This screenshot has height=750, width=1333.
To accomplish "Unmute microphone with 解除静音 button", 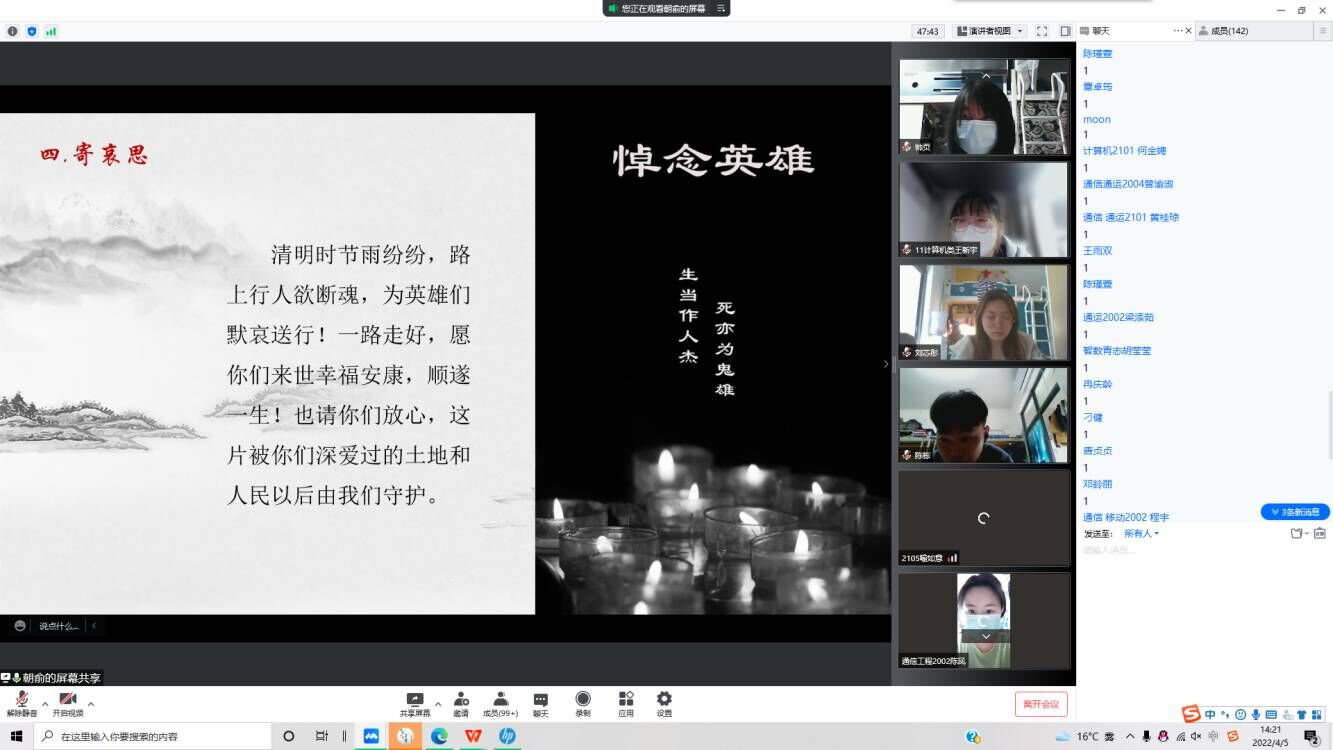I will pyautogui.click(x=21, y=702).
